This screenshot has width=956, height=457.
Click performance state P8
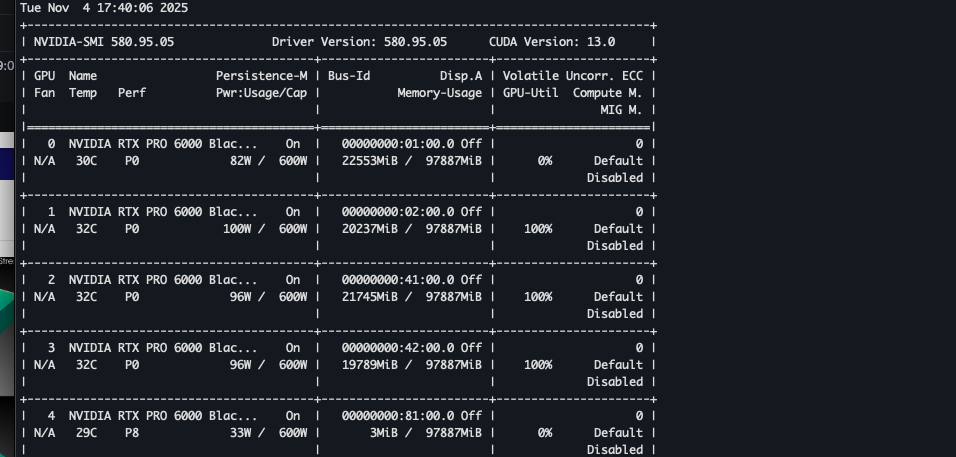pyautogui.click(x=132, y=433)
